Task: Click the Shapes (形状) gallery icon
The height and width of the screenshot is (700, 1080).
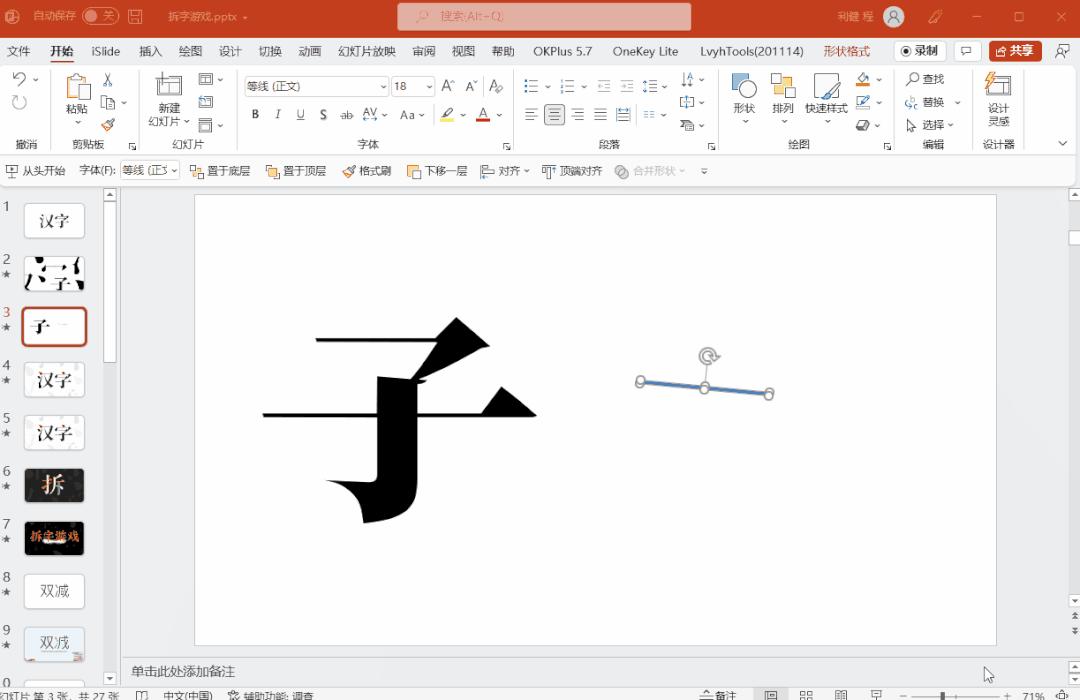Action: (x=744, y=93)
